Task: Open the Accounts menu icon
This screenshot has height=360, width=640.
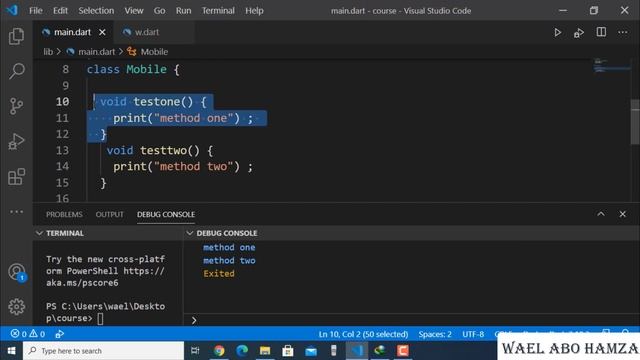Action: [17, 272]
